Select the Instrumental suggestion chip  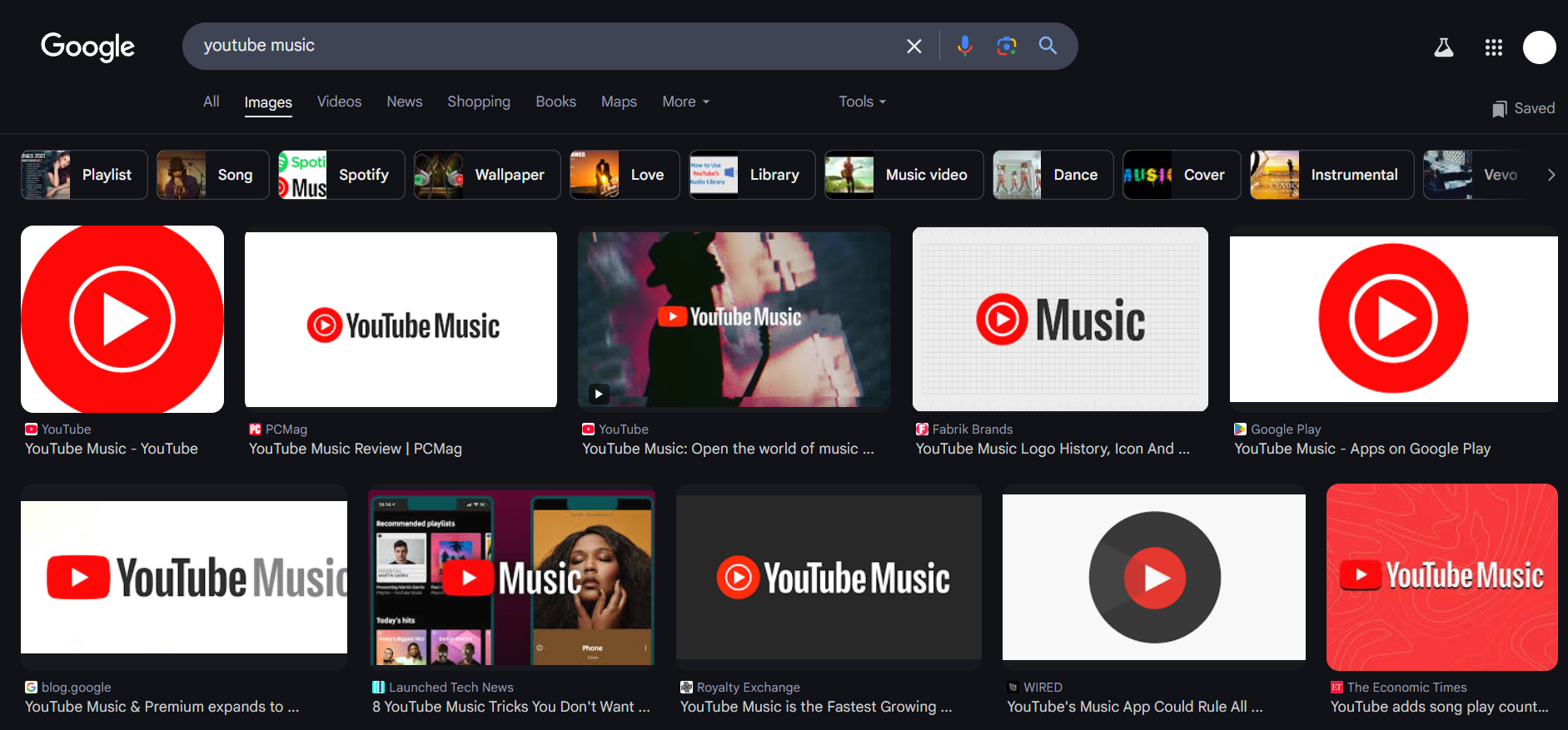coord(1332,175)
